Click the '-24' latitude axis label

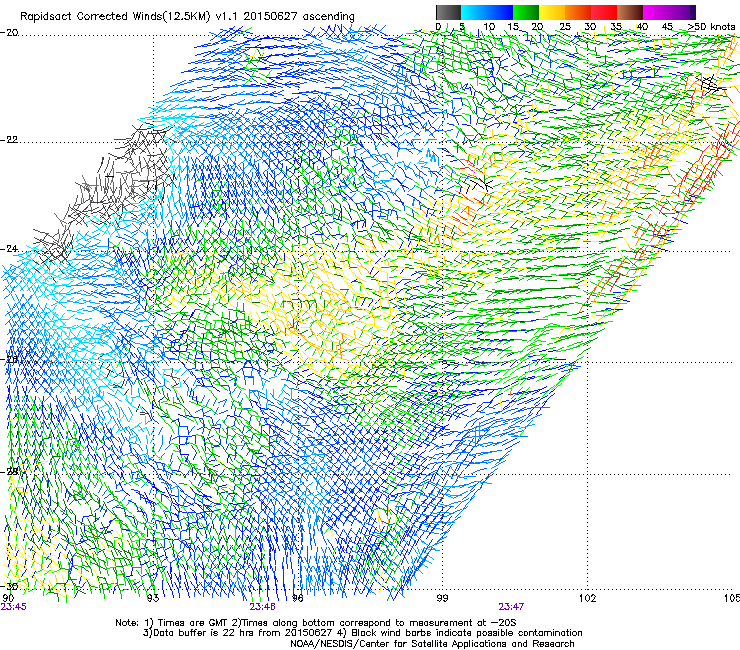click(9, 249)
